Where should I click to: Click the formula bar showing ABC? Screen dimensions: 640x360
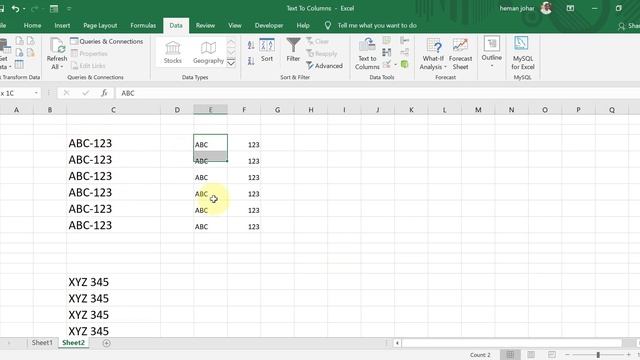[x=378, y=93]
